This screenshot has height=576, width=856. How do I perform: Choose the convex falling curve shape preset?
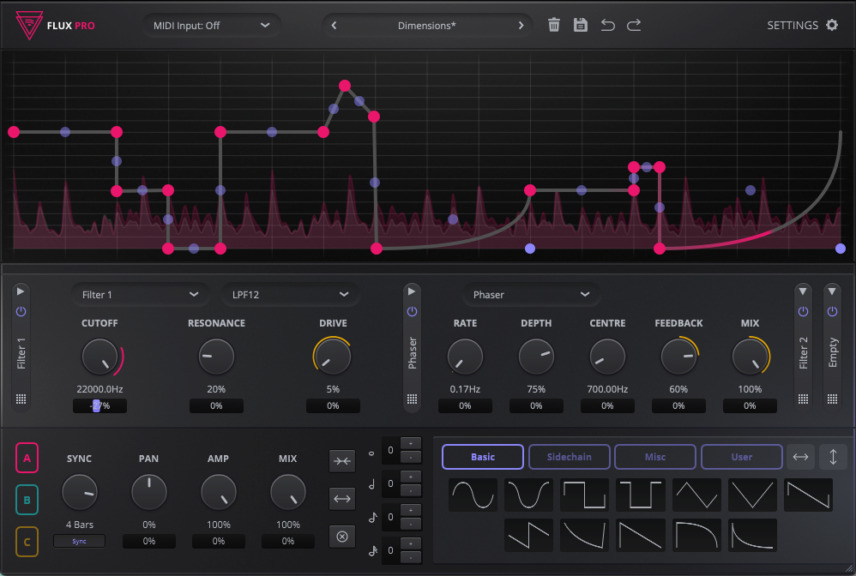697,535
